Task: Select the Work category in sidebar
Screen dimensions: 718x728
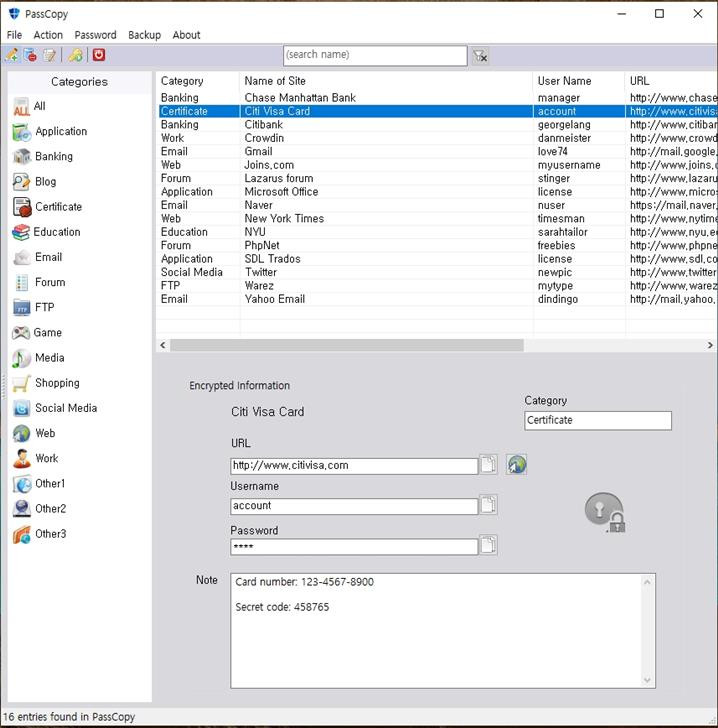Action: (x=36, y=458)
